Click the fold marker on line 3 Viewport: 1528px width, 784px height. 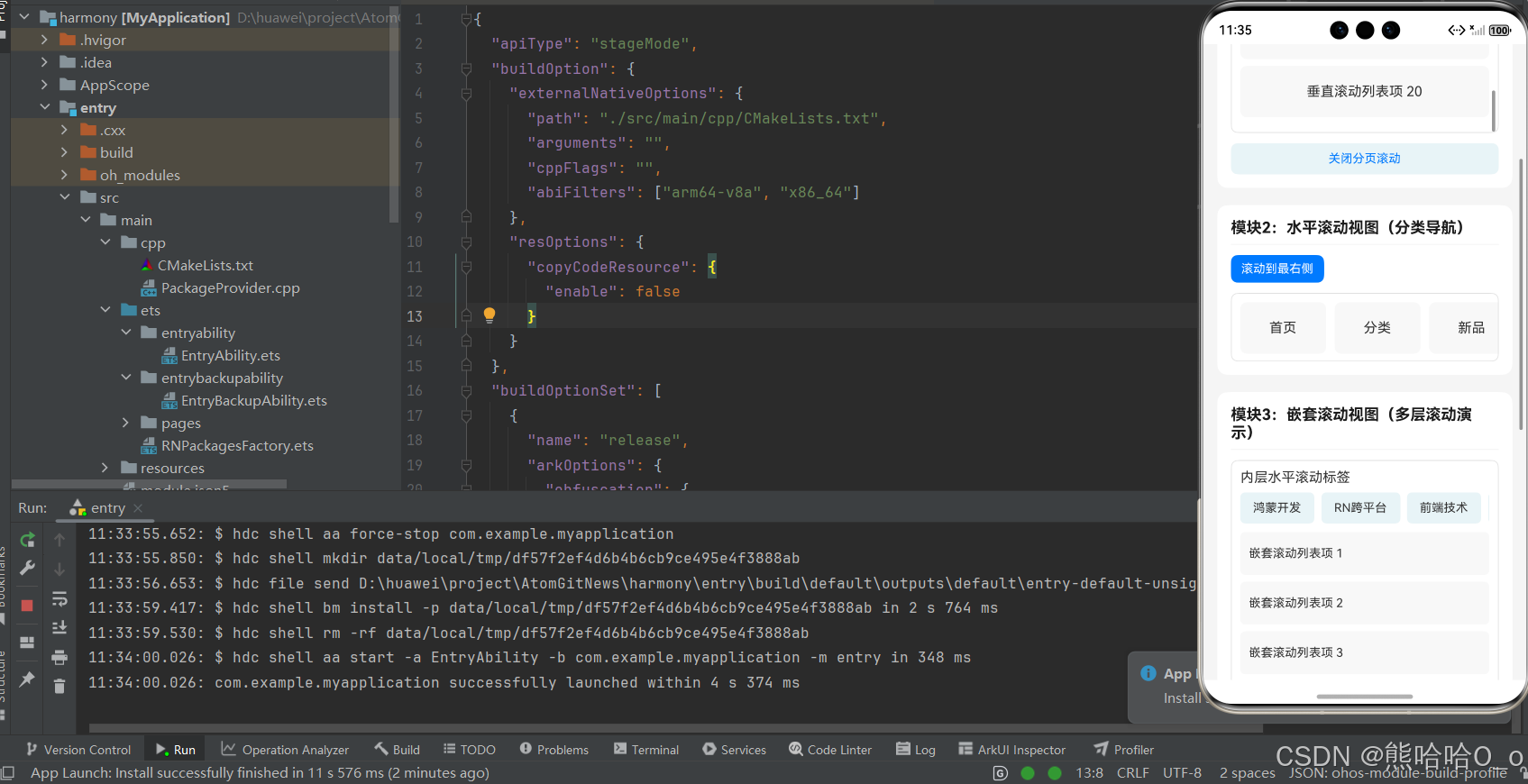tap(466, 68)
